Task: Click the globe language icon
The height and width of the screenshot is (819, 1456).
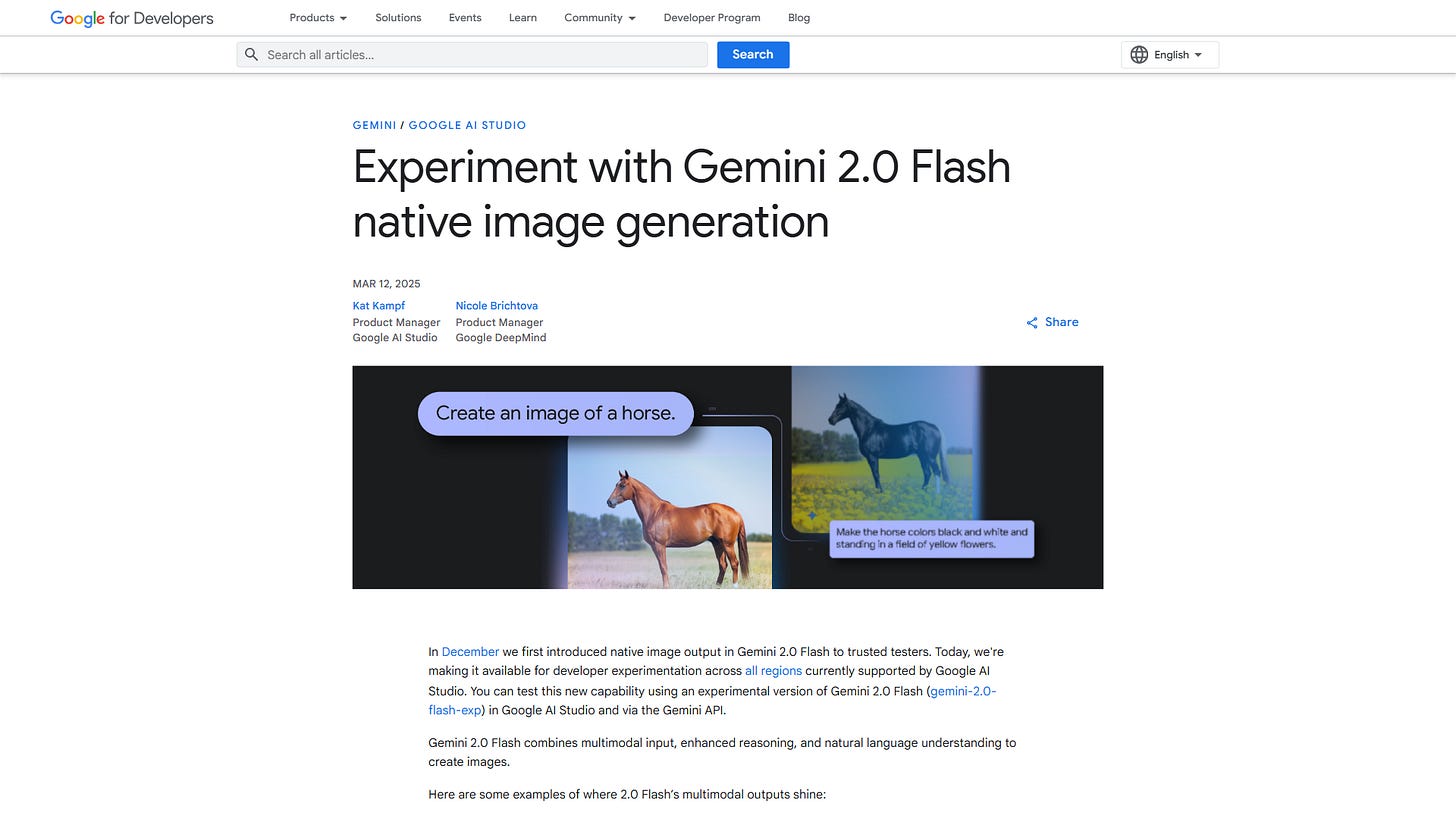Action: pyautogui.click(x=1139, y=55)
